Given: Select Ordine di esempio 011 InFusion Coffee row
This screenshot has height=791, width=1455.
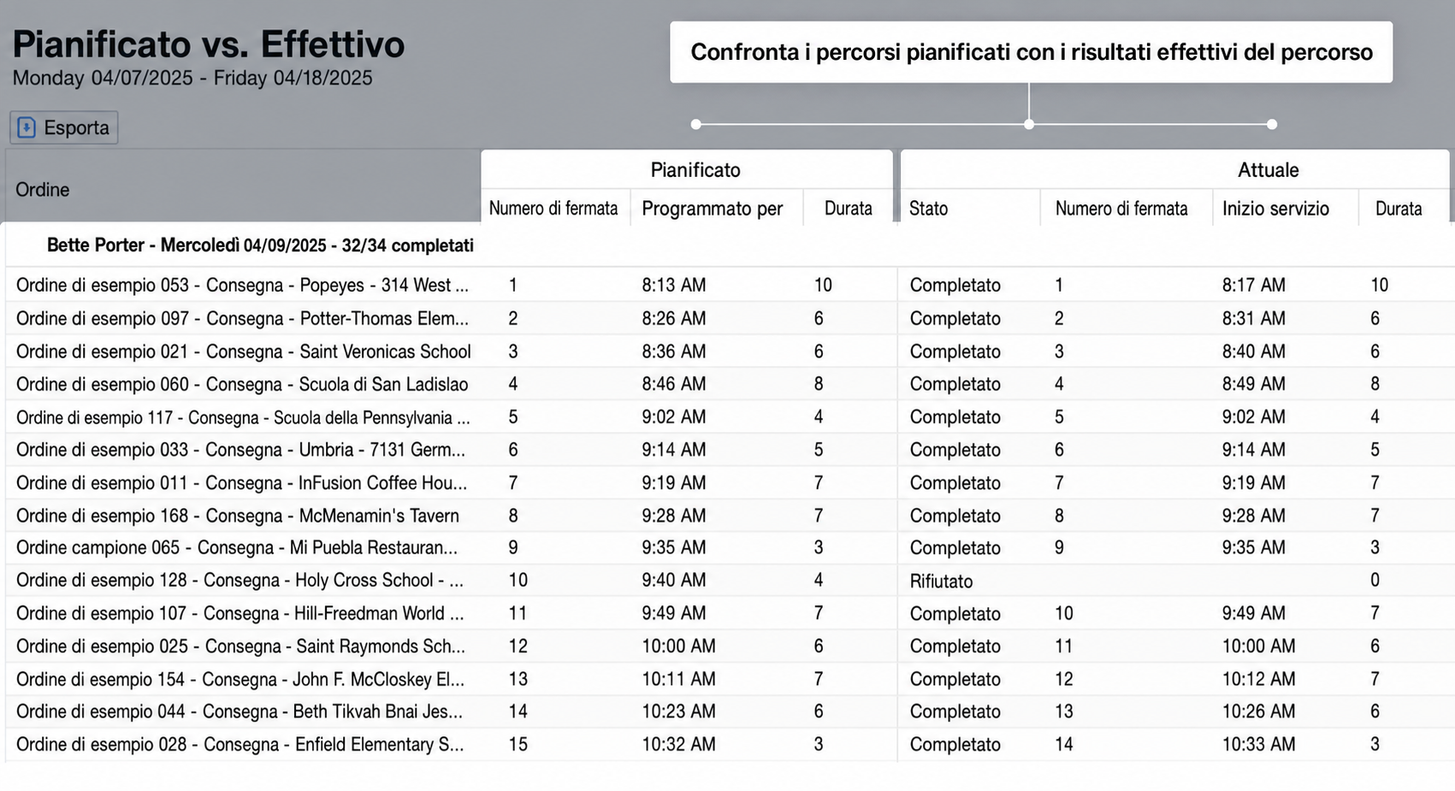Looking at the screenshot, I should 729,483.
